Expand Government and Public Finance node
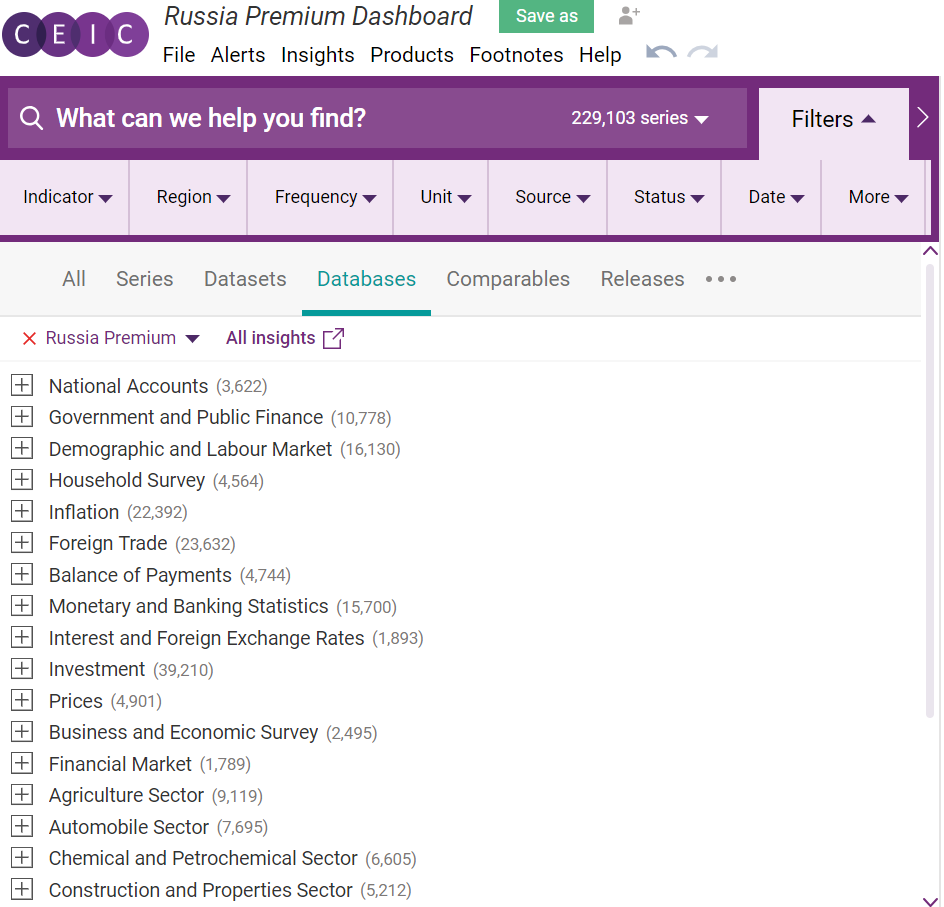Screen dimensions: 944x907 pyautogui.click(x=22, y=416)
